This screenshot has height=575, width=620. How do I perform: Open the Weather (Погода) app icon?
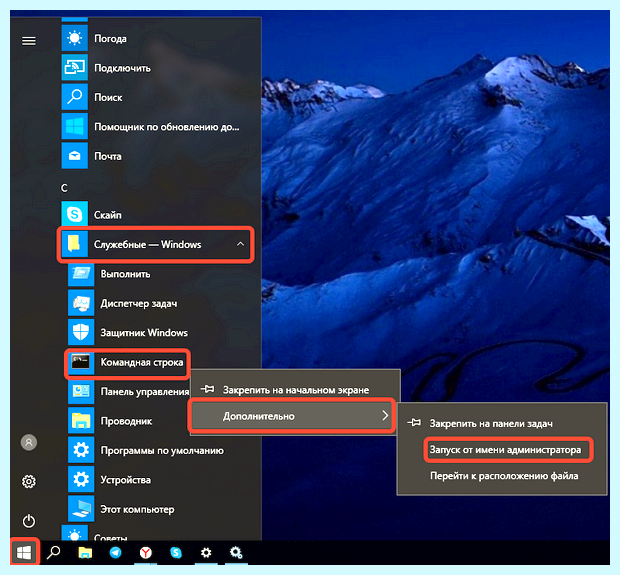74,38
